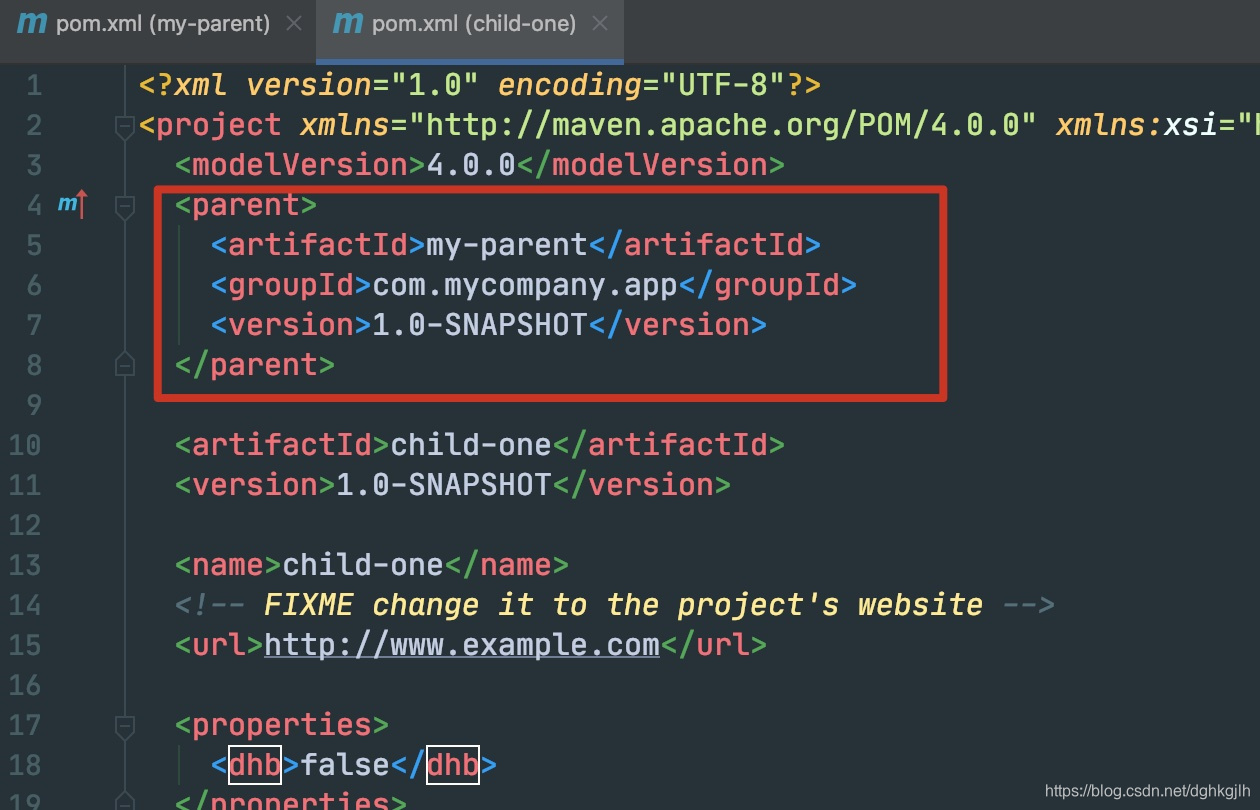Click the closing dhb tag name
This screenshot has height=810, width=1260.
pos(453,765)
